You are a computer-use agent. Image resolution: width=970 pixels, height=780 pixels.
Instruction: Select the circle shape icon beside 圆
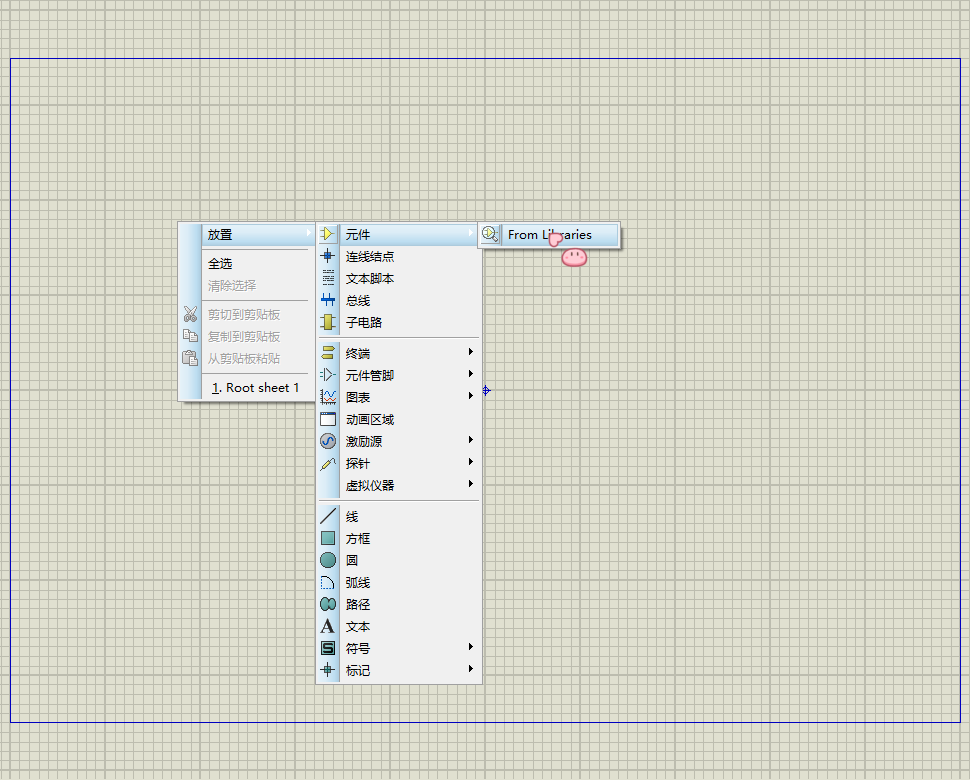point(327,560)
